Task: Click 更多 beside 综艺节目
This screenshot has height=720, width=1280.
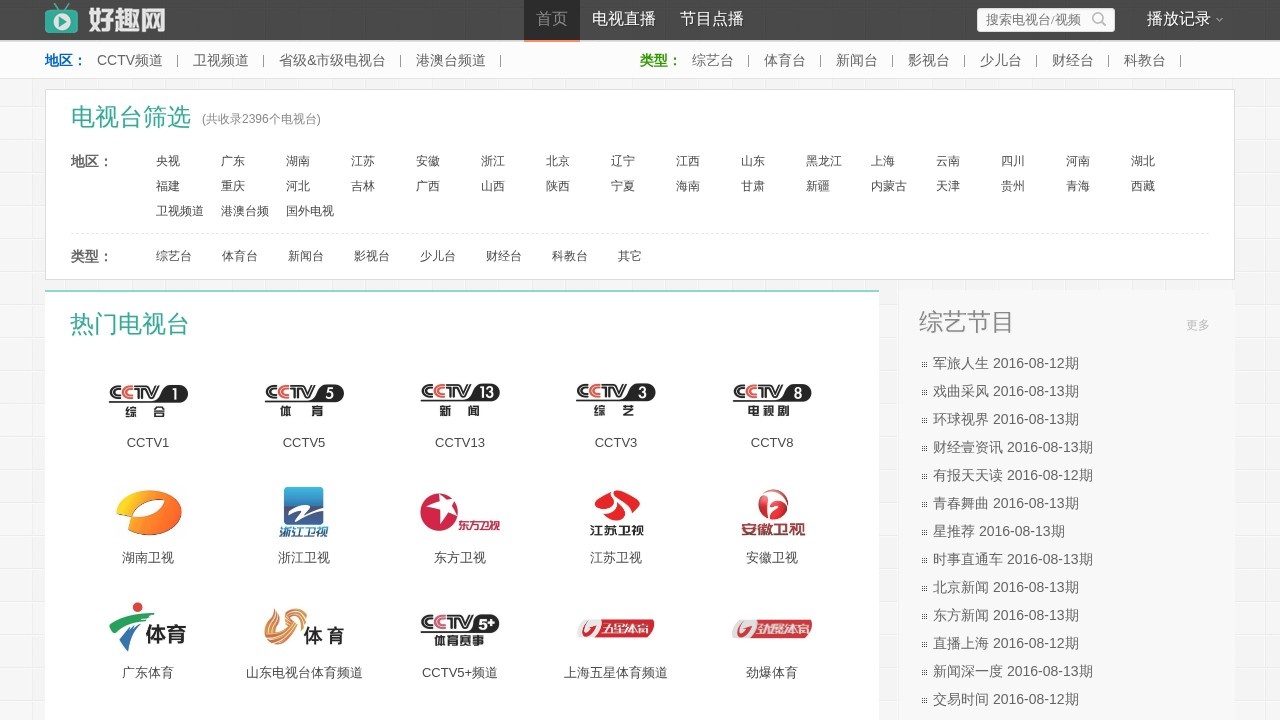Action: coord(1197,325)
